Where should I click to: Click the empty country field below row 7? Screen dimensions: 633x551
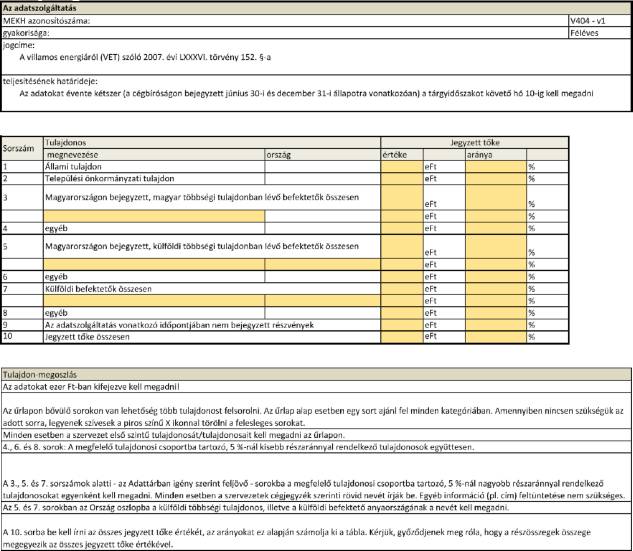[323, 301]
